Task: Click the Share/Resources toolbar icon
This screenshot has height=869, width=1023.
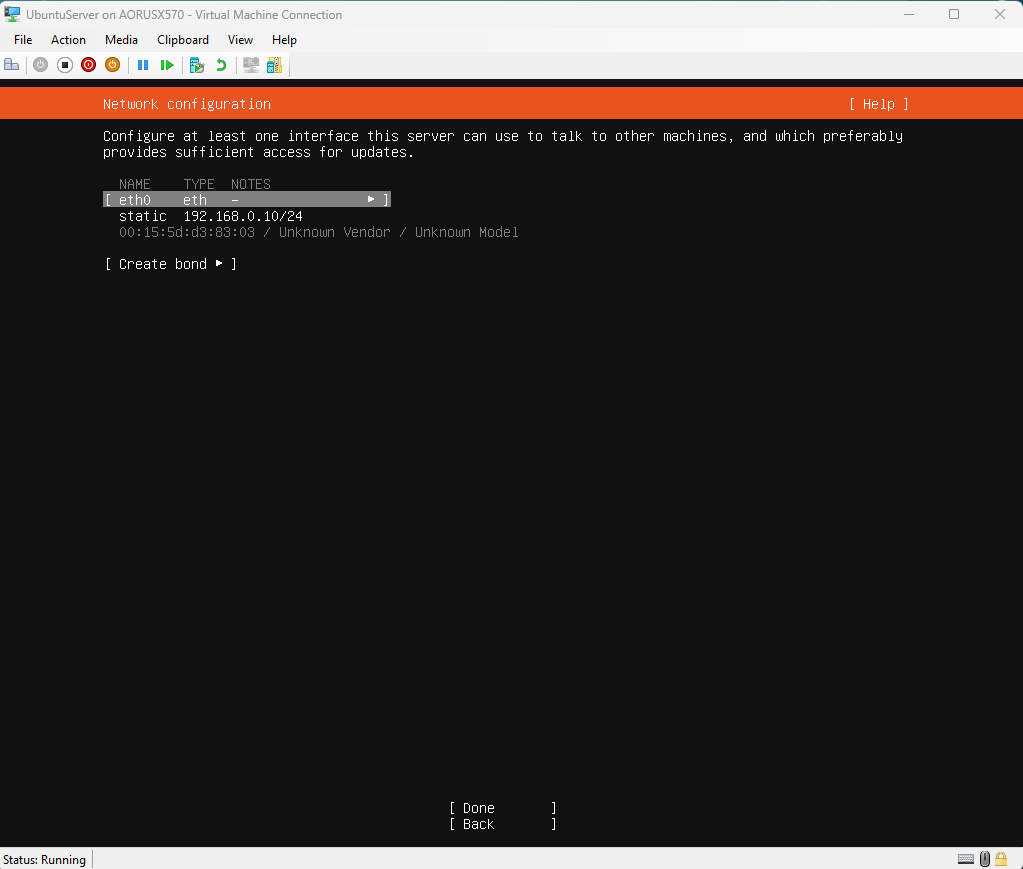Action: point(275,65)
